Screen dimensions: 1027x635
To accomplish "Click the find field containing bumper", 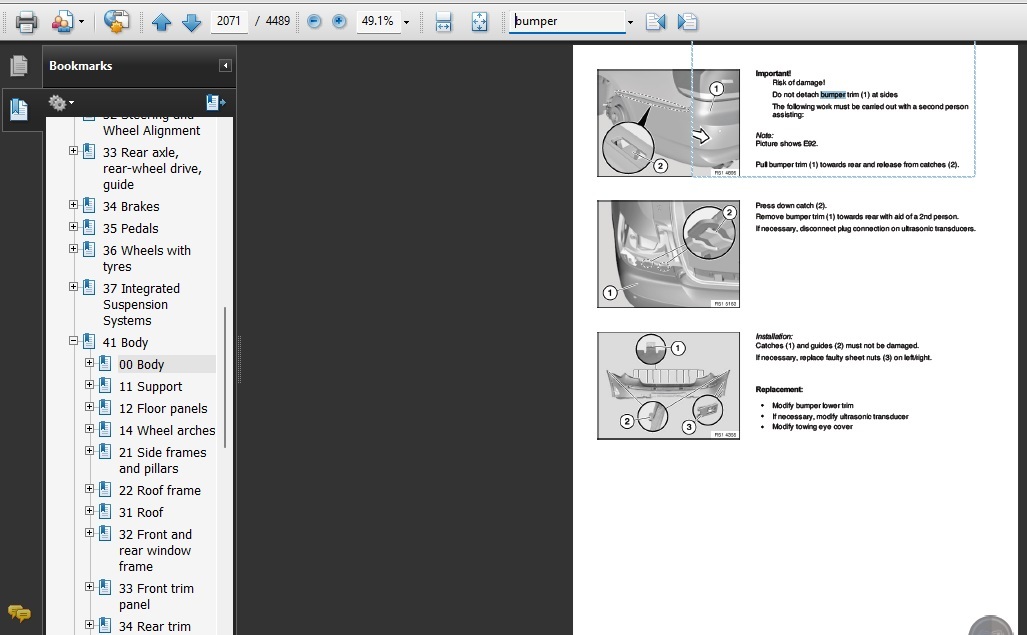I will point(567,21).
